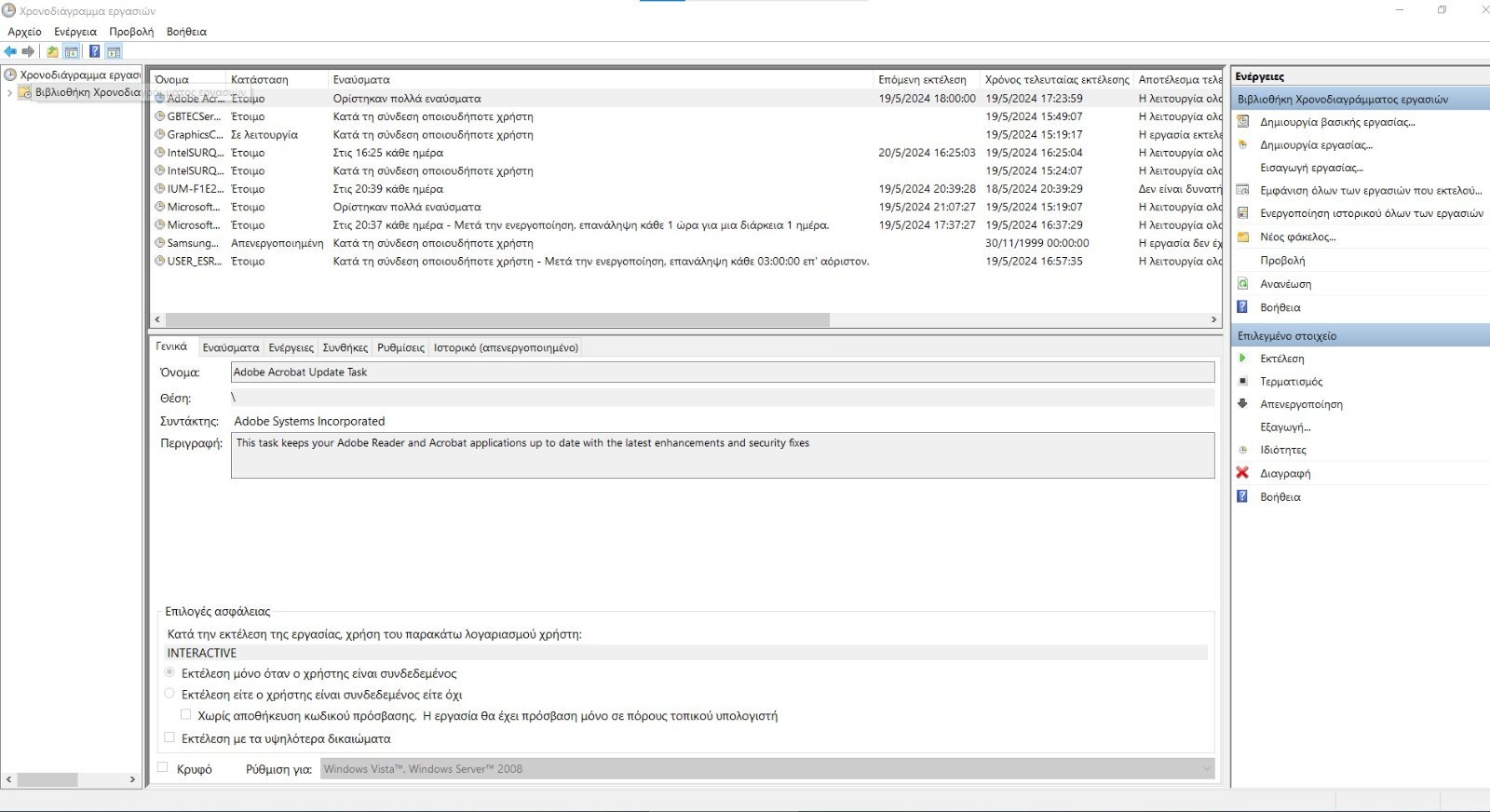Toggle the console tree pane toolbar icon

71,51
